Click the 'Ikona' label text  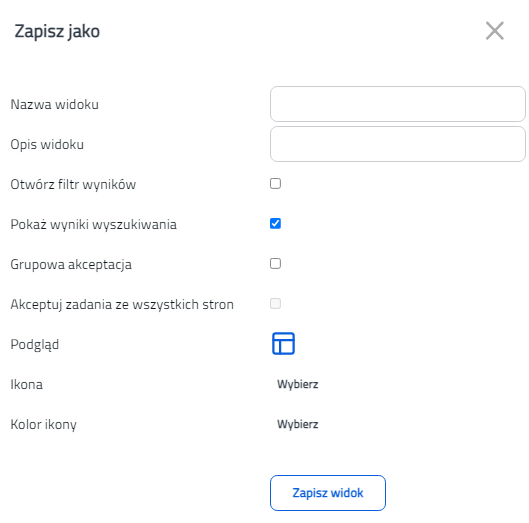26,384
